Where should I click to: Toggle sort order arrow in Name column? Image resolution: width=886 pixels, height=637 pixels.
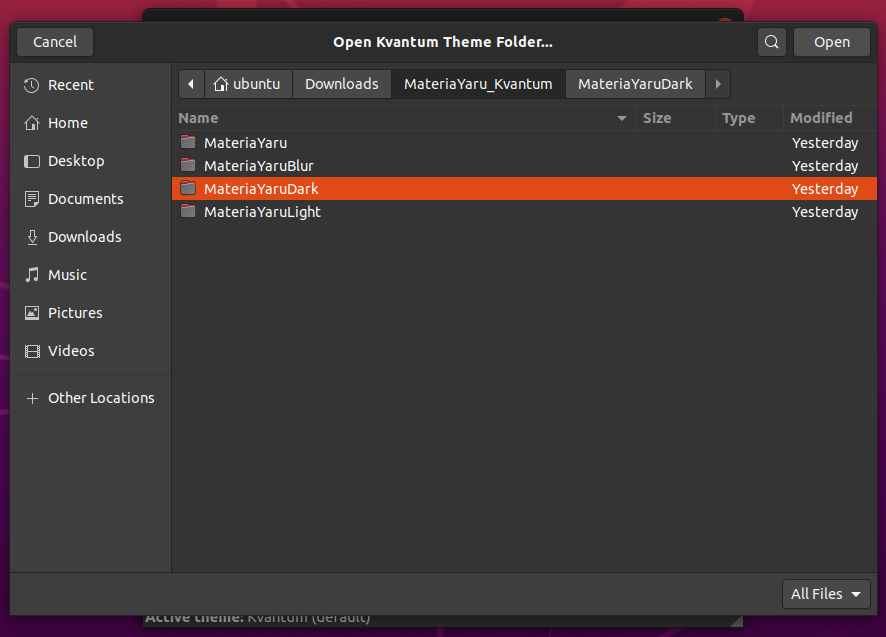coord(622,118)
